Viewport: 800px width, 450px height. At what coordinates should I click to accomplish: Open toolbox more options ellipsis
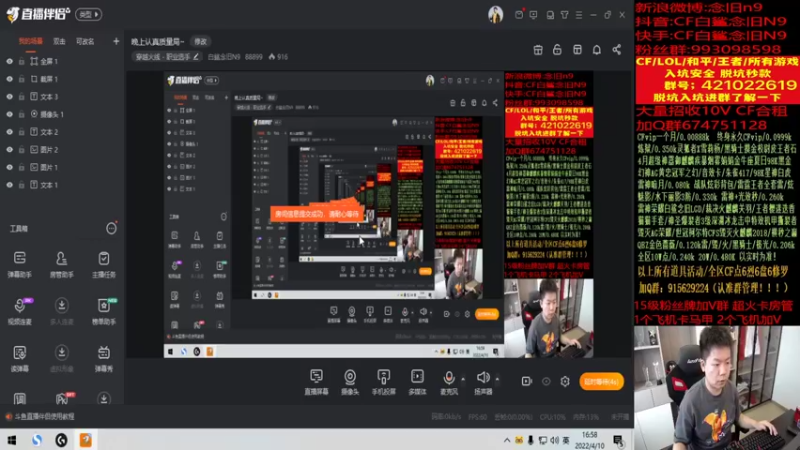click(111, 228)
